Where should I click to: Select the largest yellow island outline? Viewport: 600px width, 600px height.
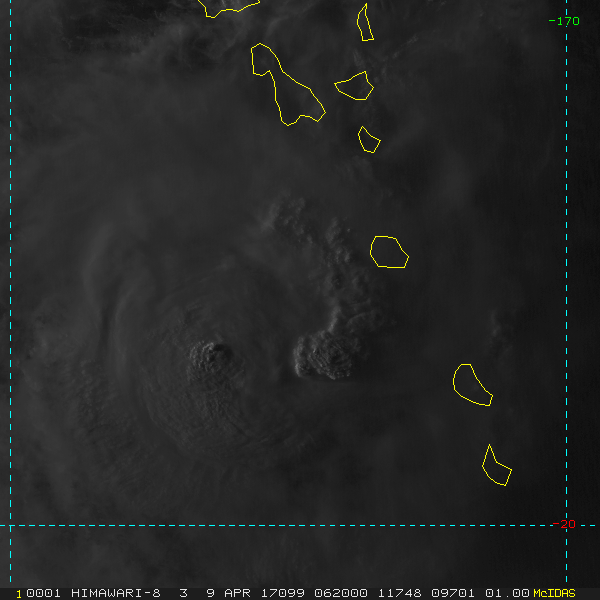pos(285,87)
